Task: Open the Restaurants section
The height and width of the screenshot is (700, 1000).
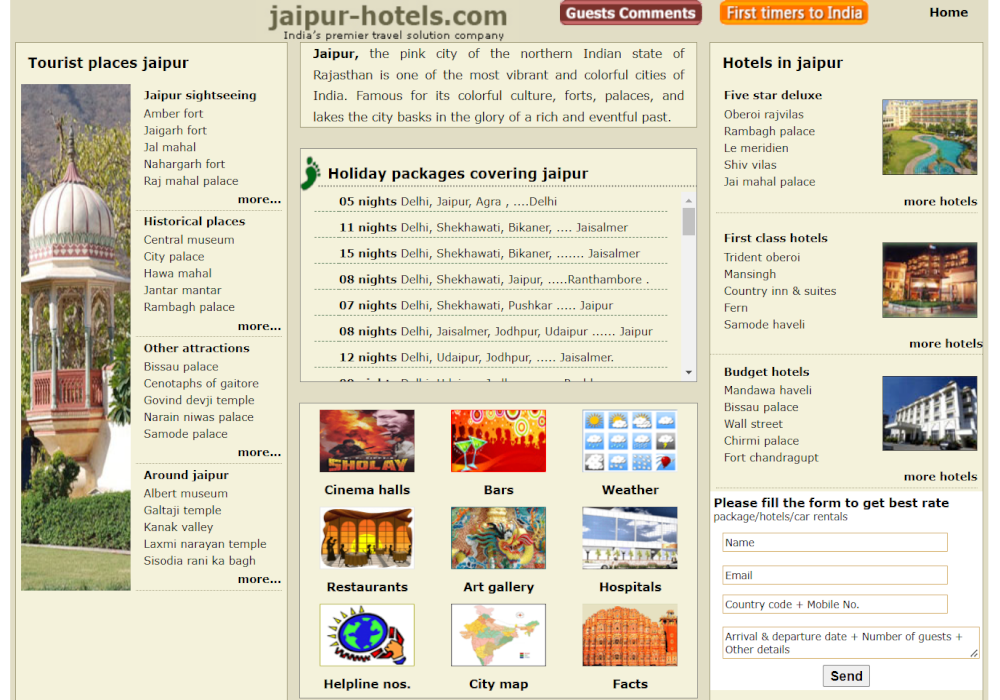Action: (x=367, y=538)
